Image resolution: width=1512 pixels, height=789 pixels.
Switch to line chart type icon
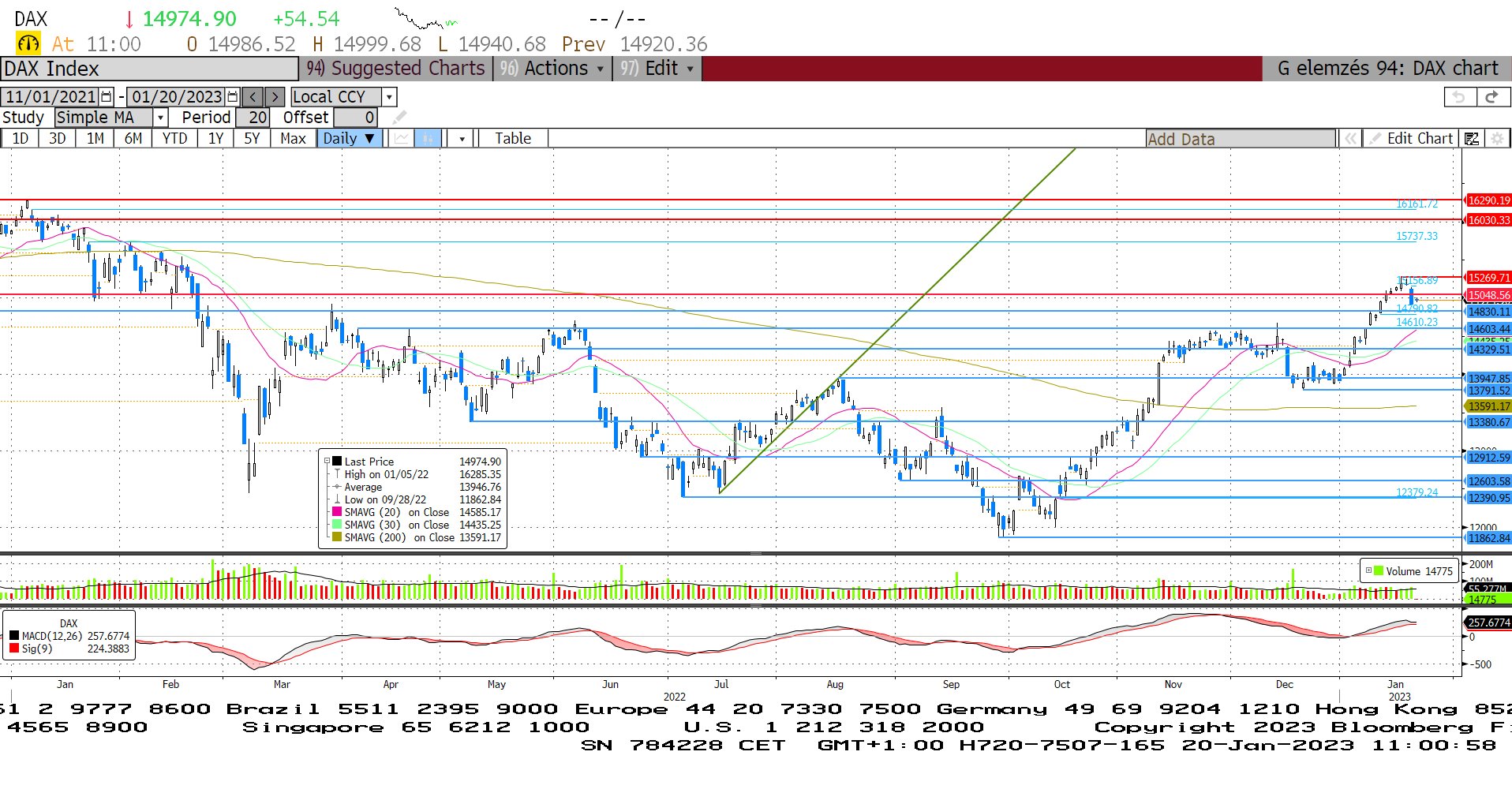coord(402,139)
